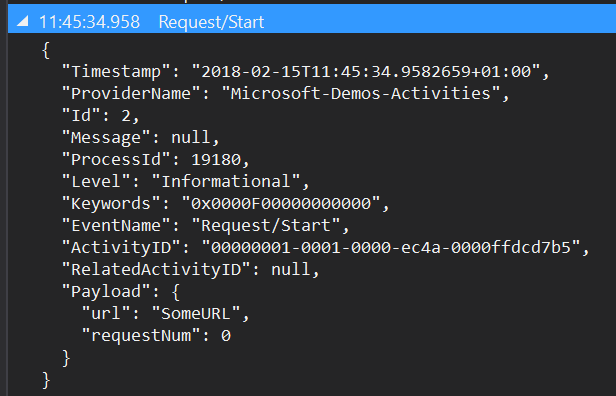Viewport: 616px width, 396px height.
Task: Collapse the Request/Start event entry
Action: (23, 21)
